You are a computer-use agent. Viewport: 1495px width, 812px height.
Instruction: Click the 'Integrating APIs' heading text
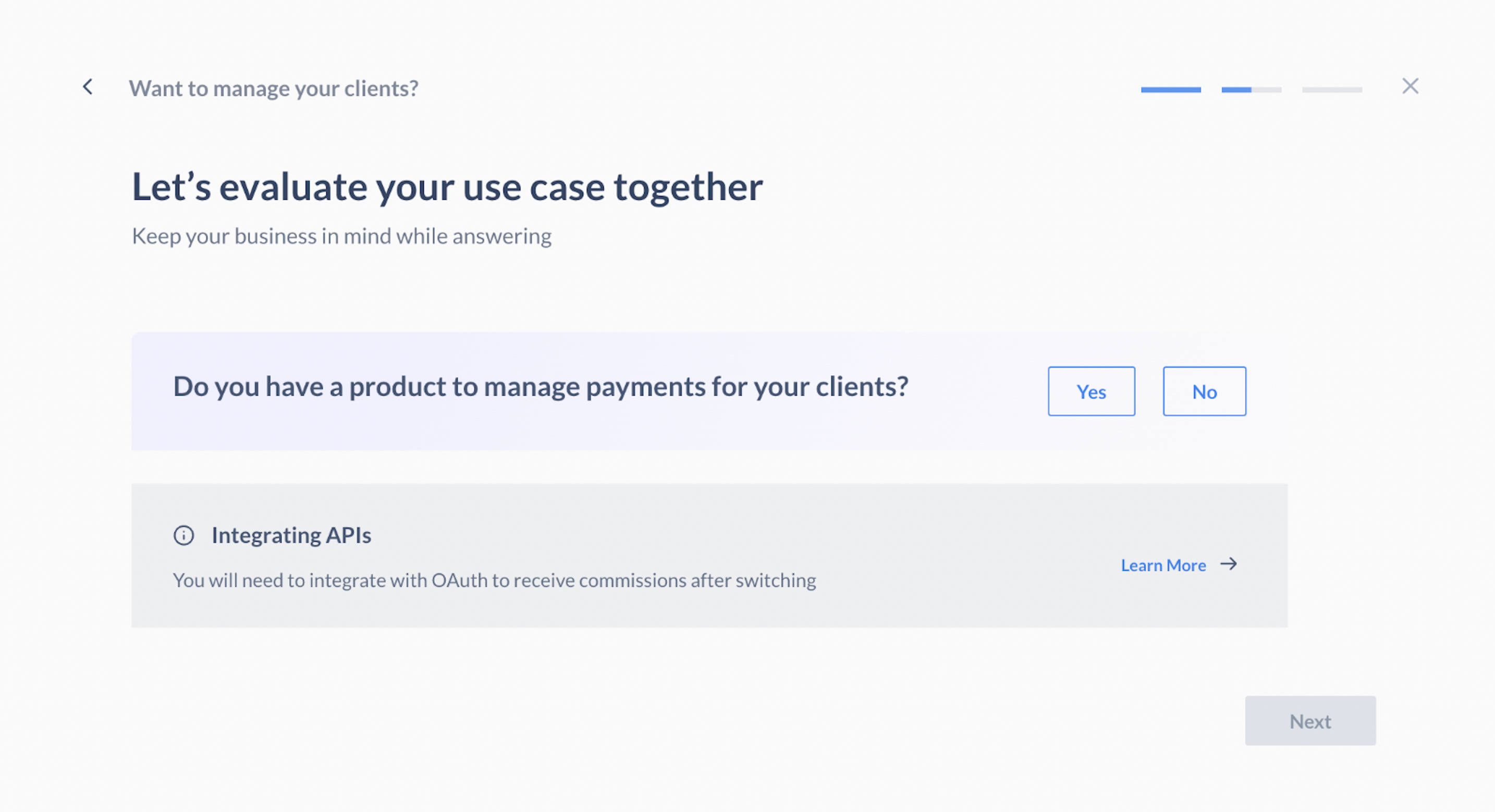[291, 535]
